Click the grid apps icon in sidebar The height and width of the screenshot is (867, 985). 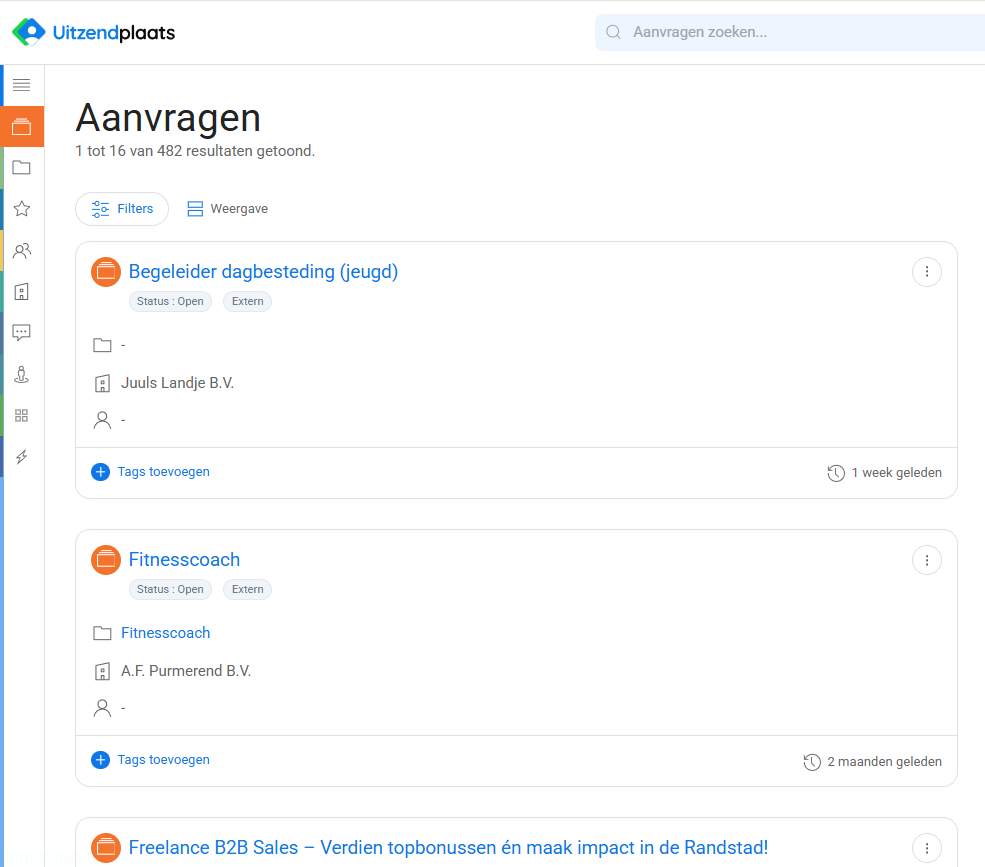[21, 415]
